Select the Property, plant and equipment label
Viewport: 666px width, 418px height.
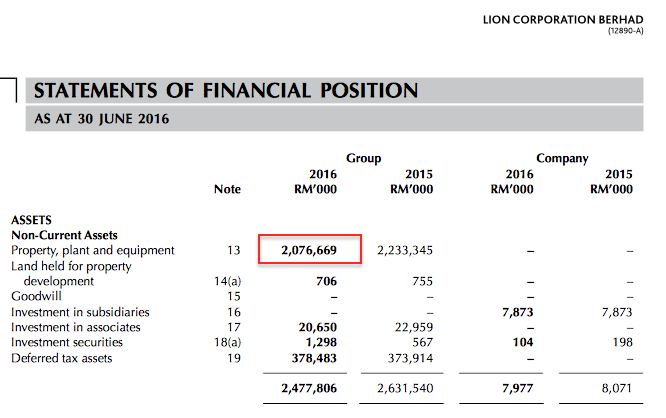click(93, 250)
